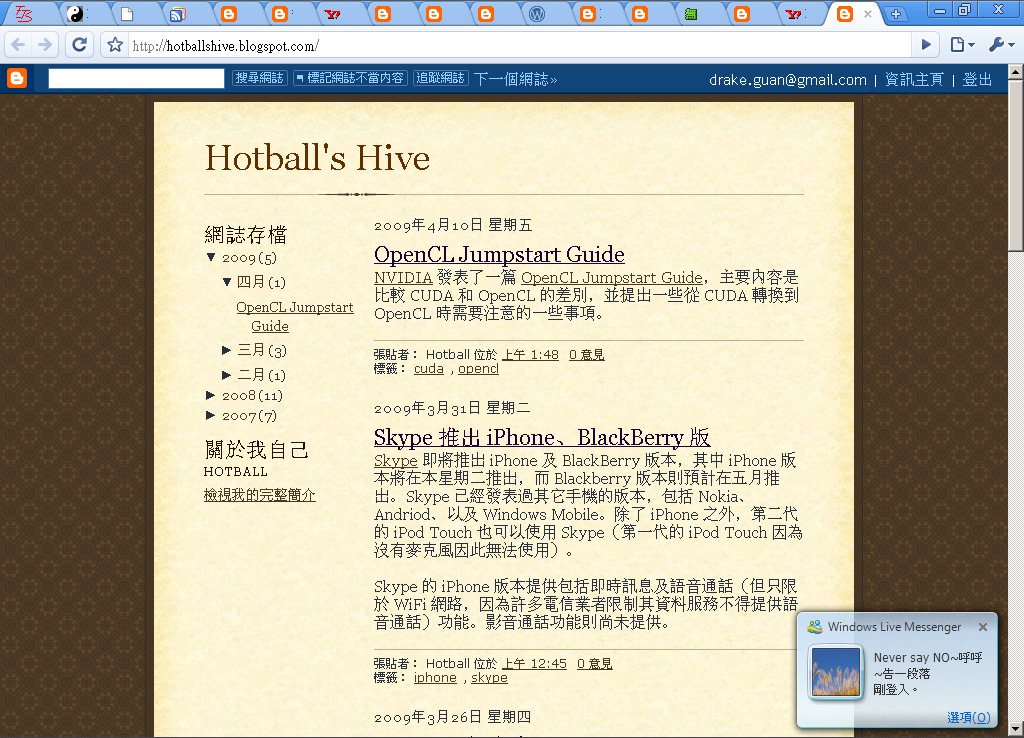The image size is (1024, 738).
Task: Switch to the blank page icon tab
Action: [127, 14]
